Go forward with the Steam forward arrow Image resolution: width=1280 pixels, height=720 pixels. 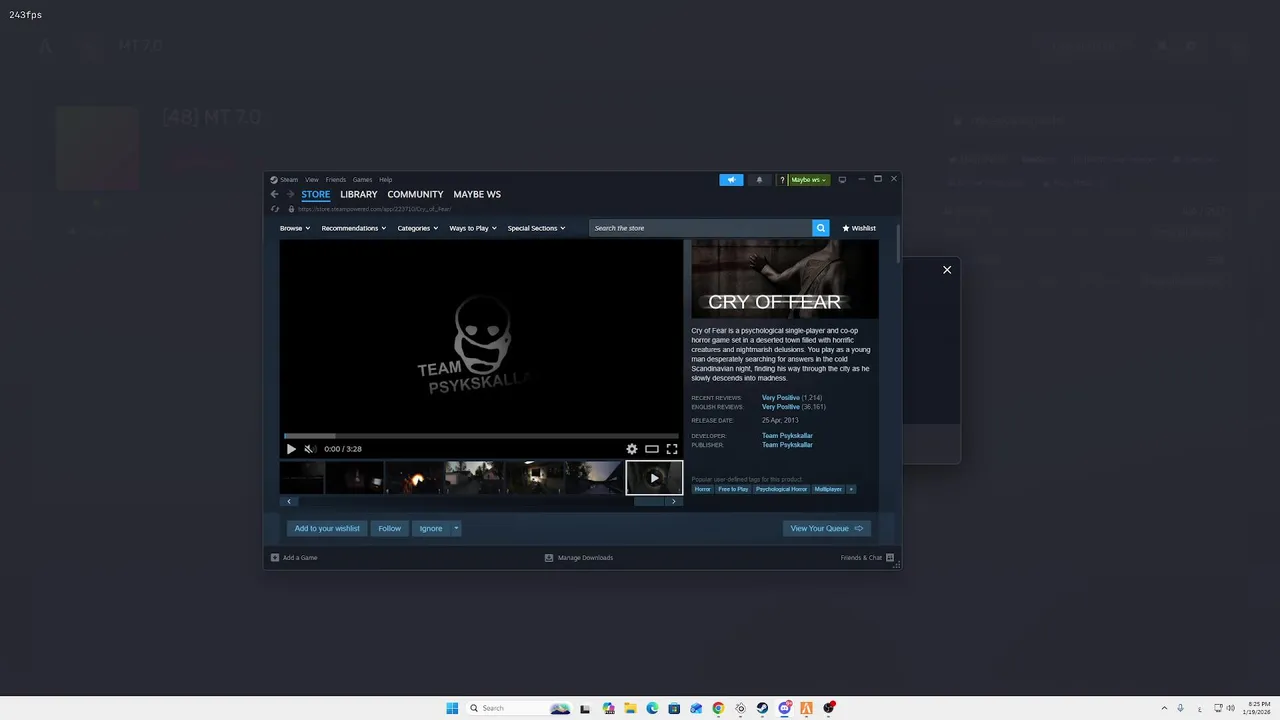point(290,194)
